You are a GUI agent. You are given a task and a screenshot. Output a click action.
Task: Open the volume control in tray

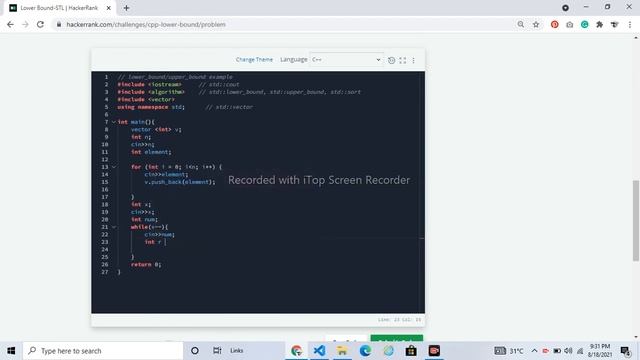(568, 351)
